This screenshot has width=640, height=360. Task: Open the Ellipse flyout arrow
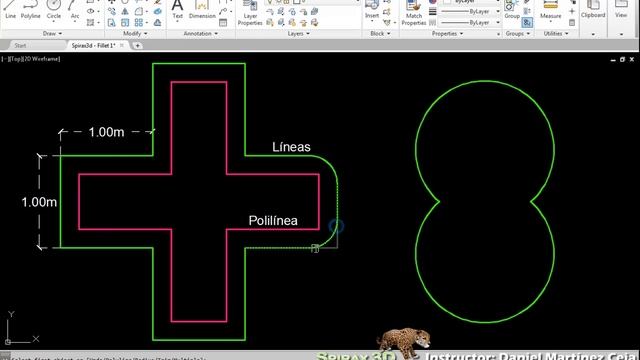click(98, 11)
